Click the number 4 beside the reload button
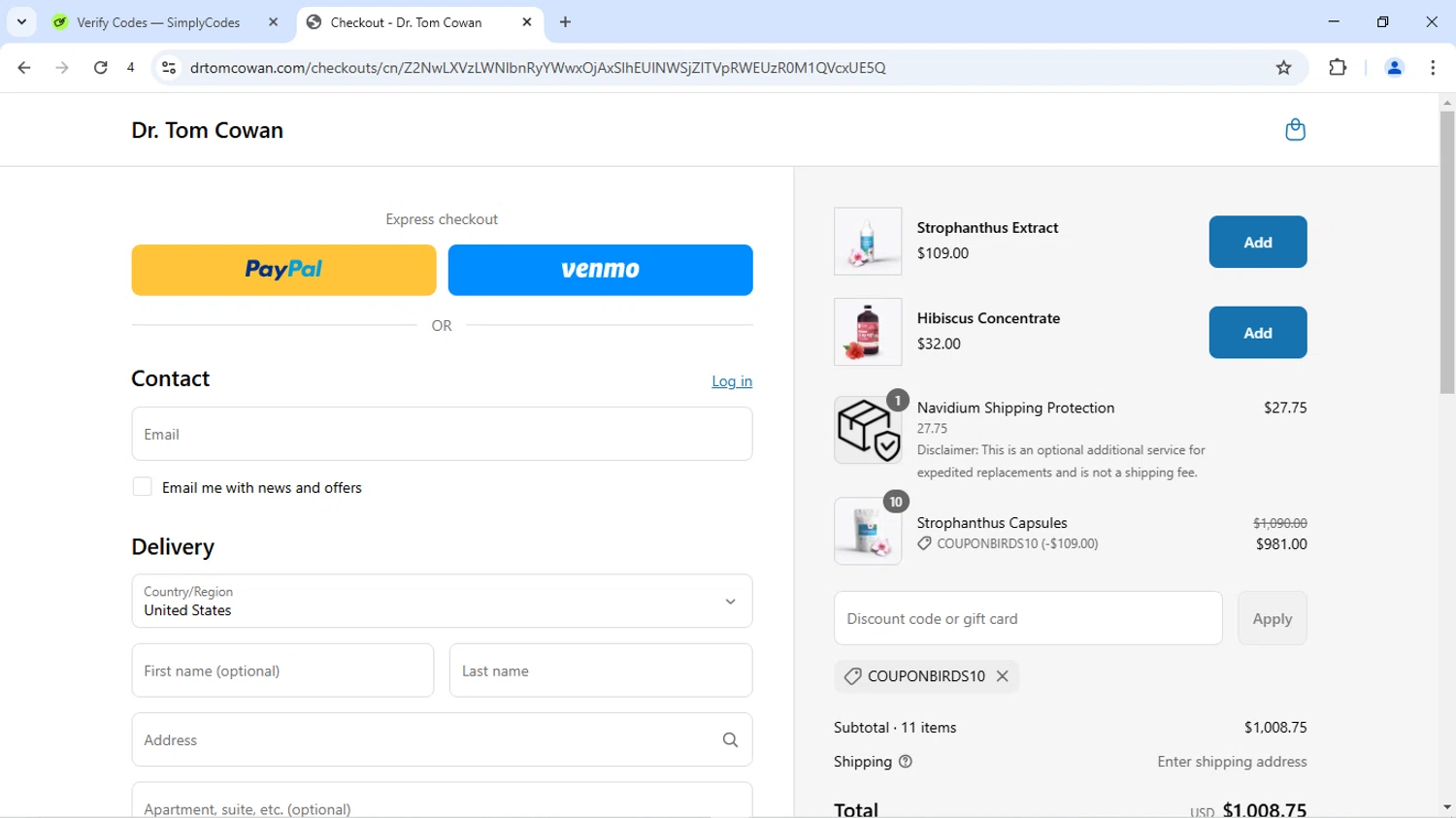 [x=130, y=68]
